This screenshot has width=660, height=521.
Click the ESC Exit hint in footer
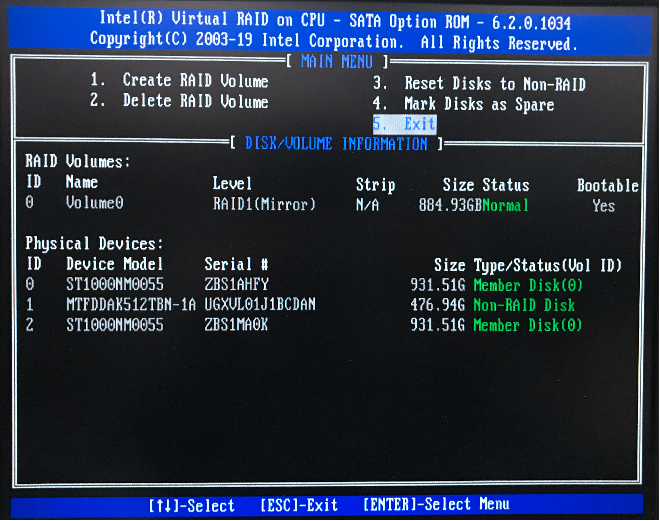(x=298, y=505)
